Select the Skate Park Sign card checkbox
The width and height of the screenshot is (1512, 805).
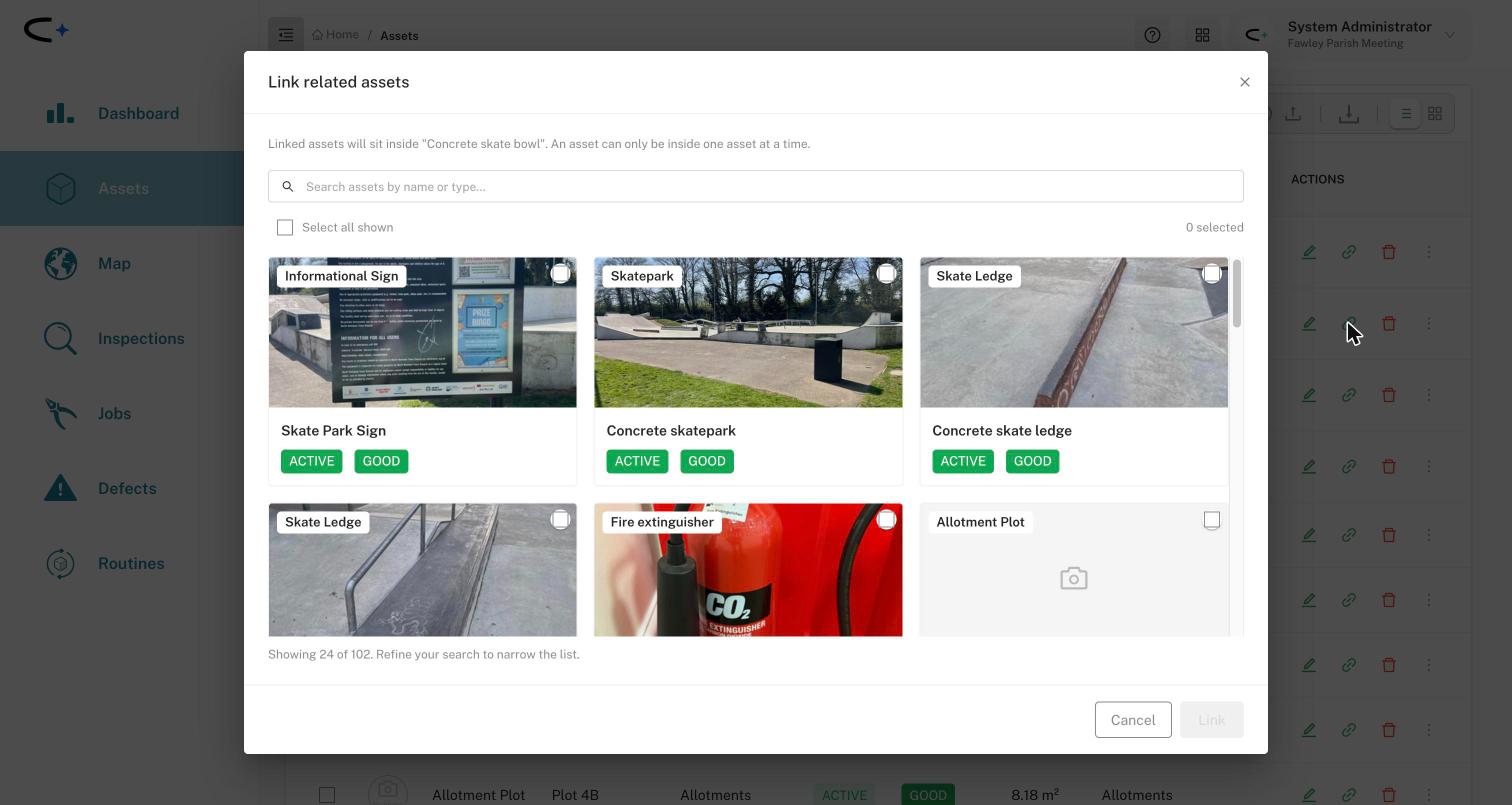[560, 273]
